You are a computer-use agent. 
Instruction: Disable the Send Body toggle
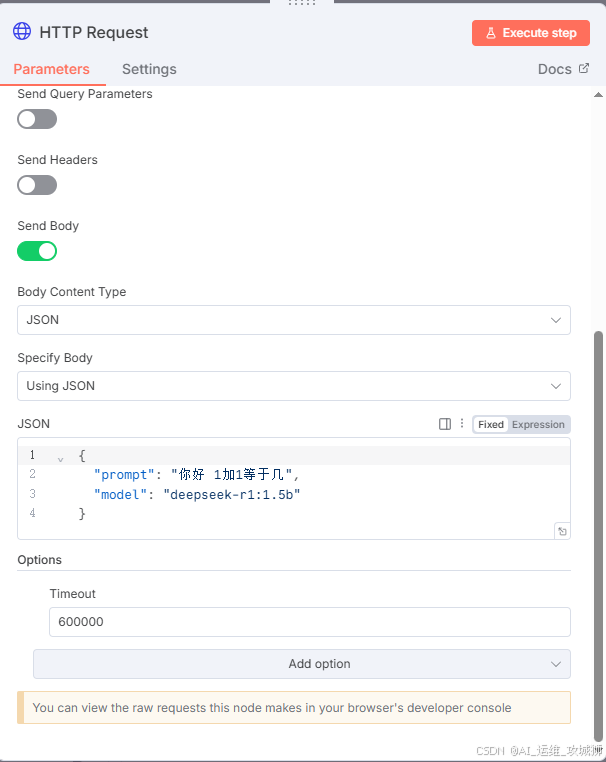37,251
